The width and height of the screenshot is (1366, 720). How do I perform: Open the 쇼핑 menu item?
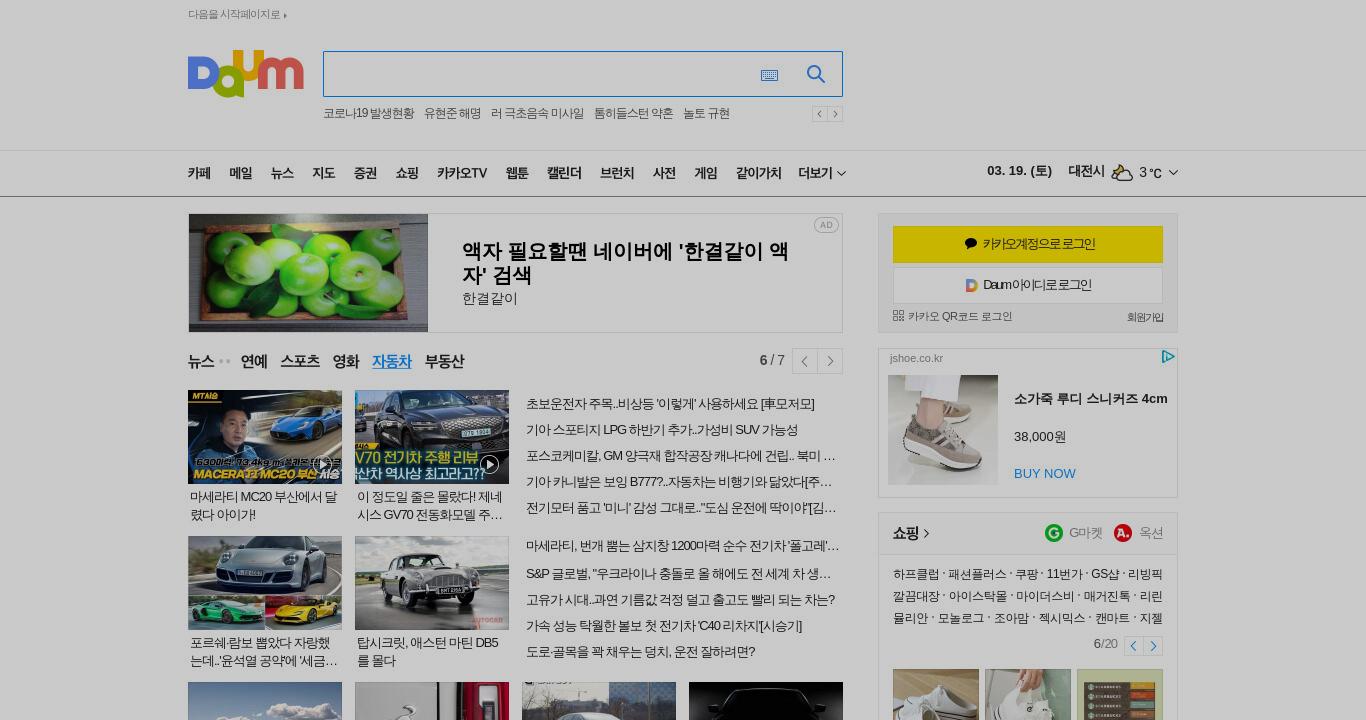click(x=407, y=173)
